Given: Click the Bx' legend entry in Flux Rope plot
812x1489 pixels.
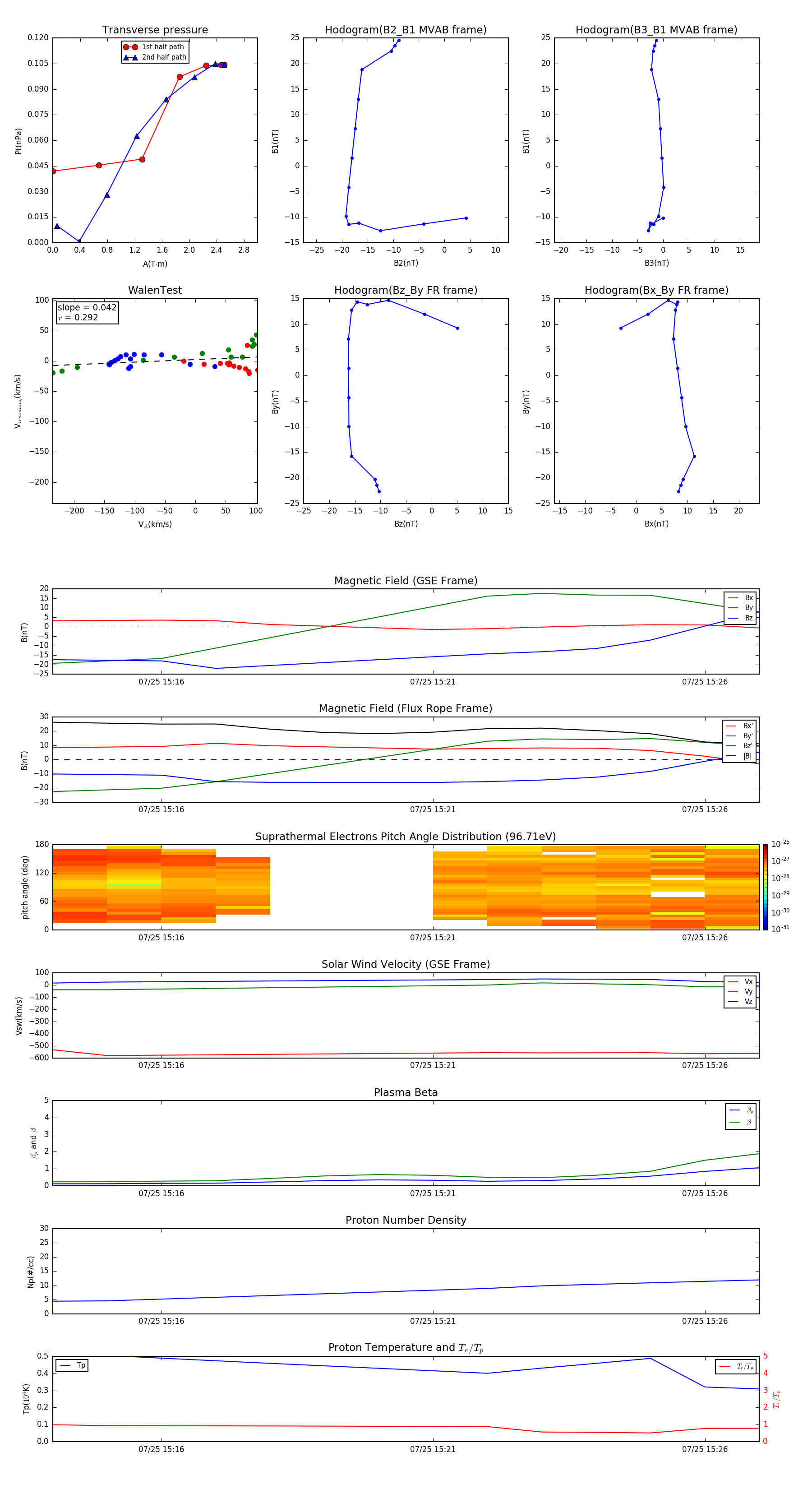Looking at the screenshot, I should pyautogui.click(x=739, y=726).
